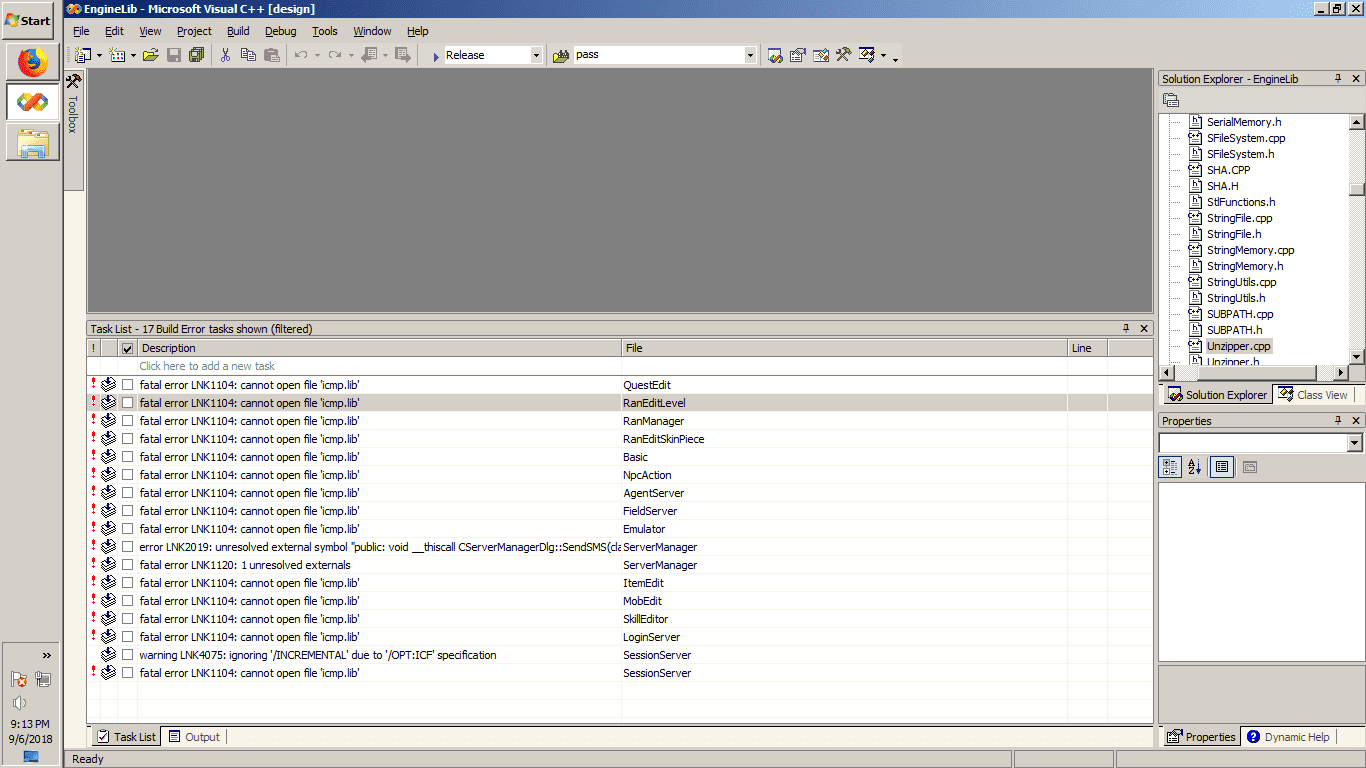Expand the New Project icon dropdown arrow
The width and height of the screenshot is (1366, 768).
(99, 55)
